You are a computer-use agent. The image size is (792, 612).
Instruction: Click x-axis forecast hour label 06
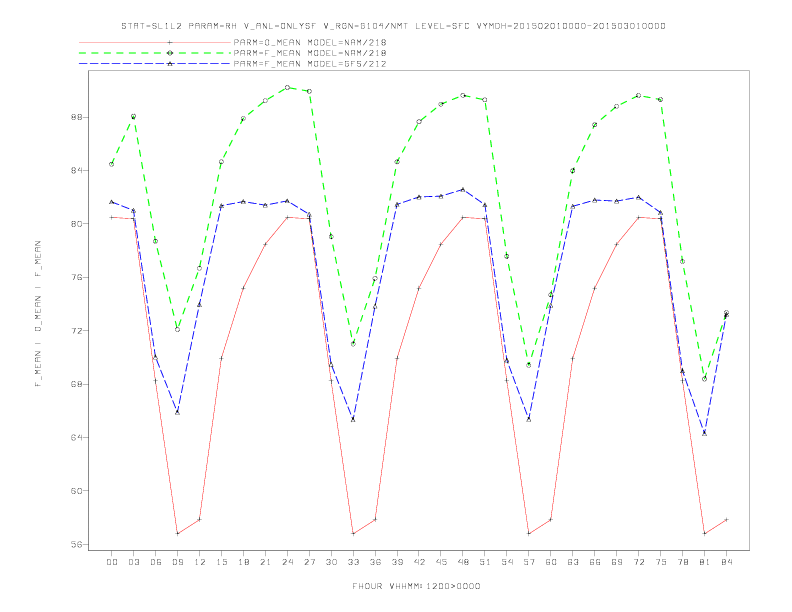click(156, 562)
